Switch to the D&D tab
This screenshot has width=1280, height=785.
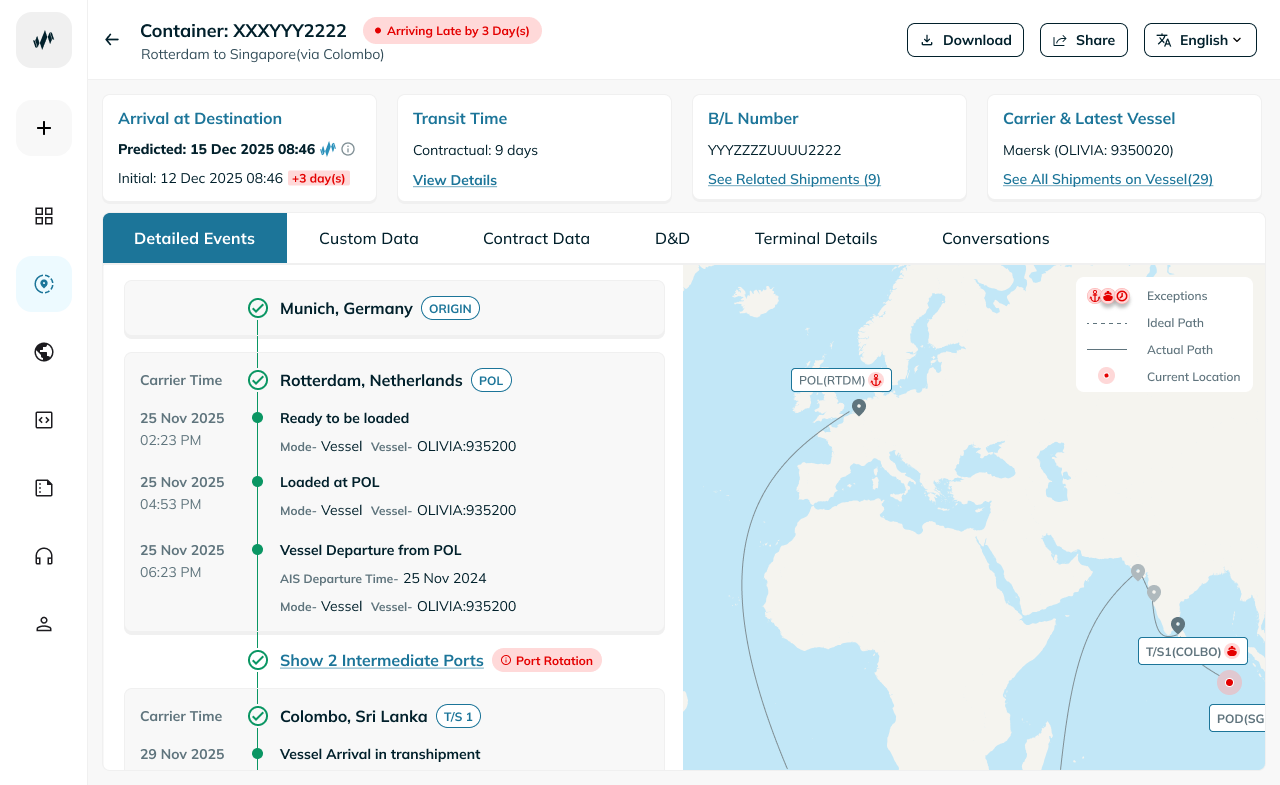[x=672, y=238]
